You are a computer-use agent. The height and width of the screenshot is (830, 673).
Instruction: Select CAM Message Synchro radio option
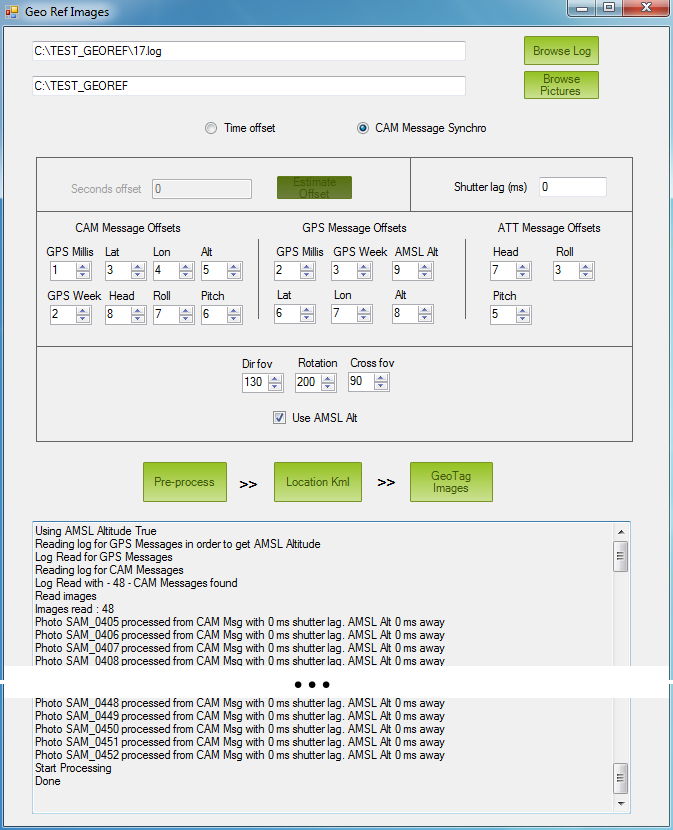click(363, 128)
